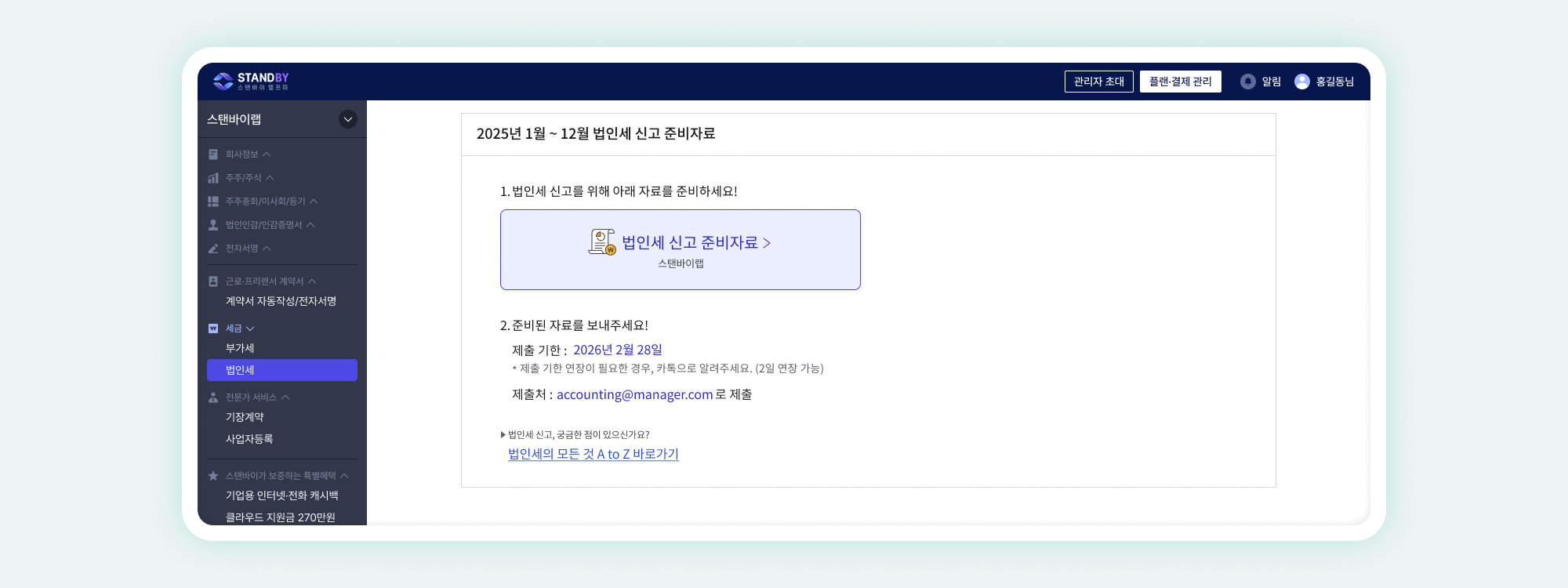This screenshot has height=588, width=1568.
Task: Click the 전자서명 label
Action: pyautogui.click(x=241, y=249)
